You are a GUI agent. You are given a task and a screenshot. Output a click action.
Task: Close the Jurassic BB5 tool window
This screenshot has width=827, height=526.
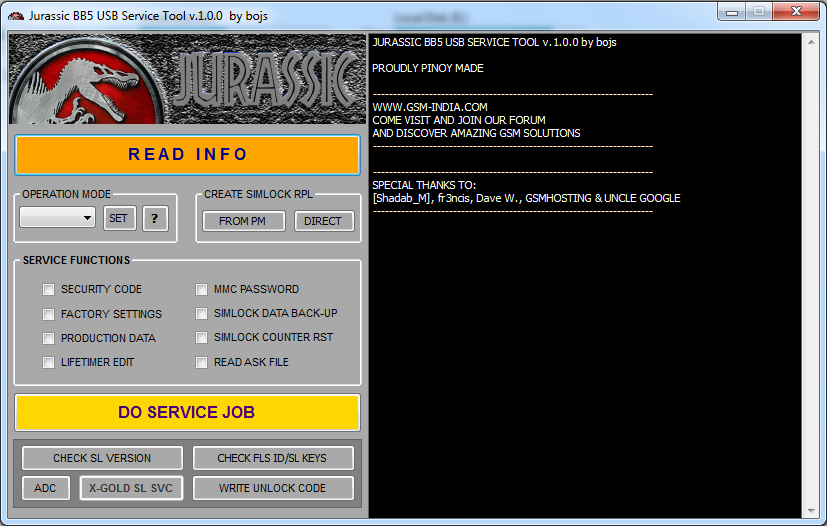(796, 12)
